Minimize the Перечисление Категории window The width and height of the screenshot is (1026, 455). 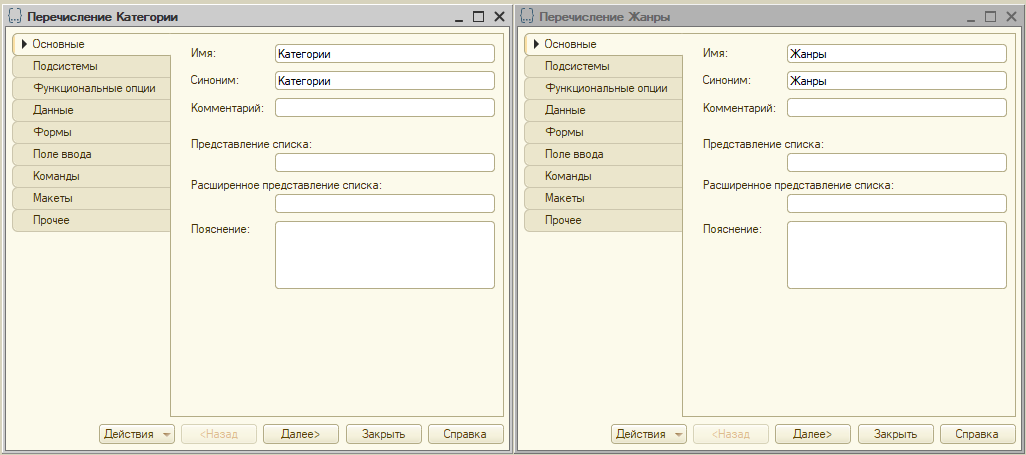point(459,17)
